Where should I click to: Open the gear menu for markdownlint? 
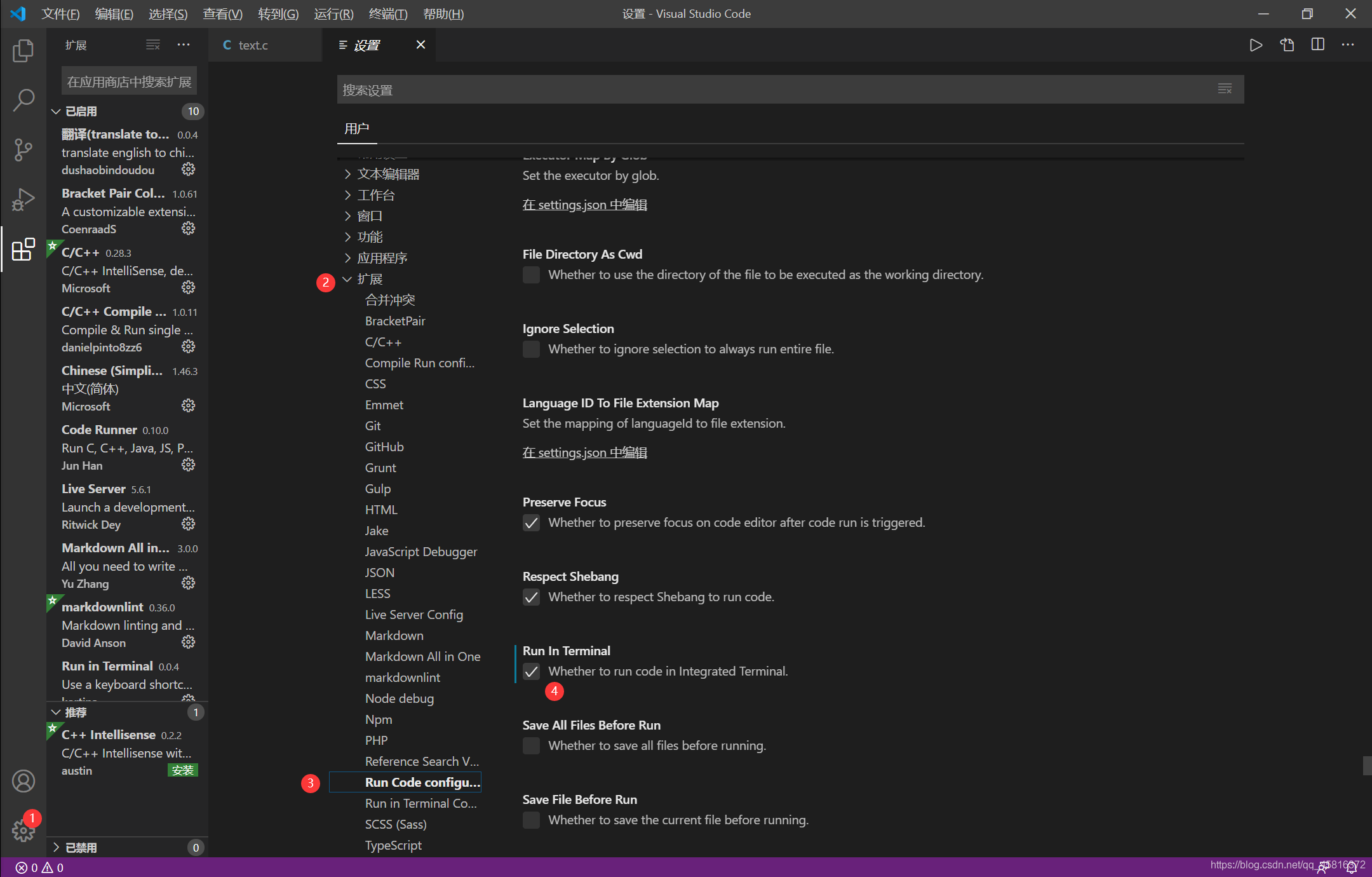pyautogui.click(x=189, y=642)
